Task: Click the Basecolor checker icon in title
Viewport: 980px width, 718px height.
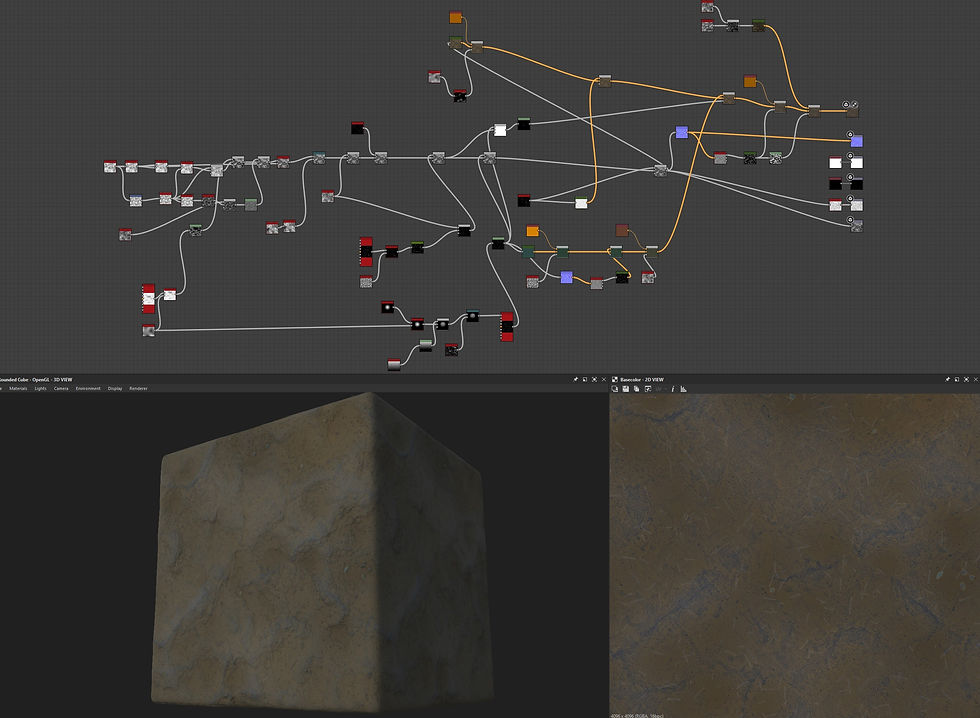Action: (x=615, y=379)
